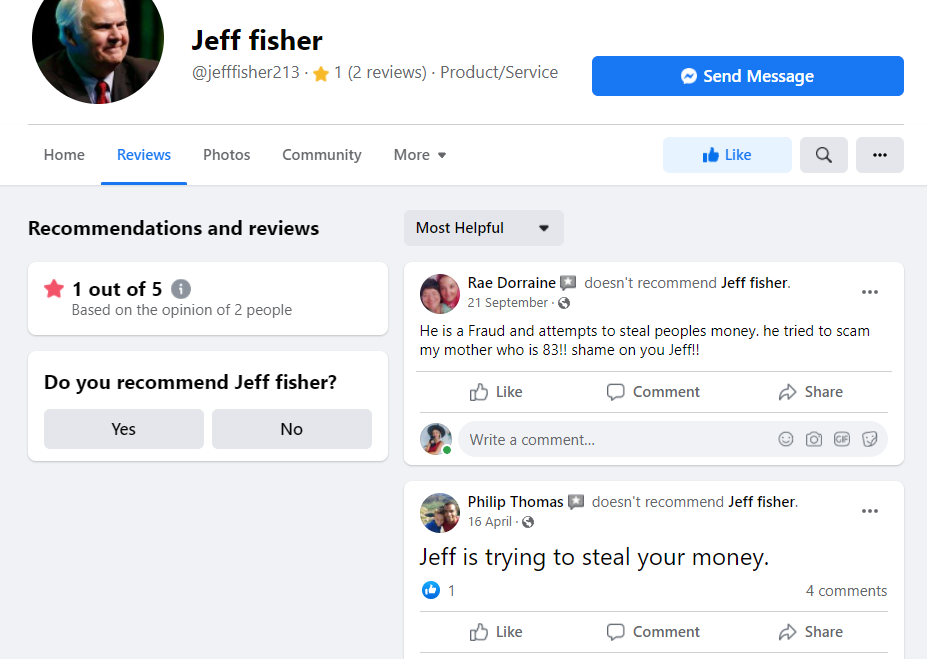Attach a photo using the camera icon

[814, 439]
